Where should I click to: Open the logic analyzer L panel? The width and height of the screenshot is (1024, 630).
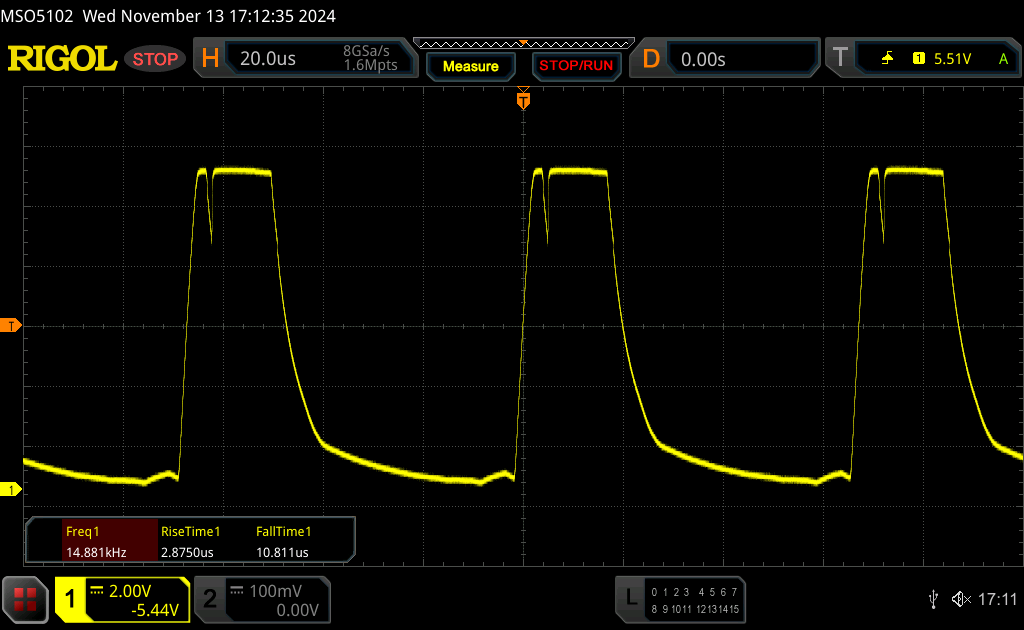[631, 597]
